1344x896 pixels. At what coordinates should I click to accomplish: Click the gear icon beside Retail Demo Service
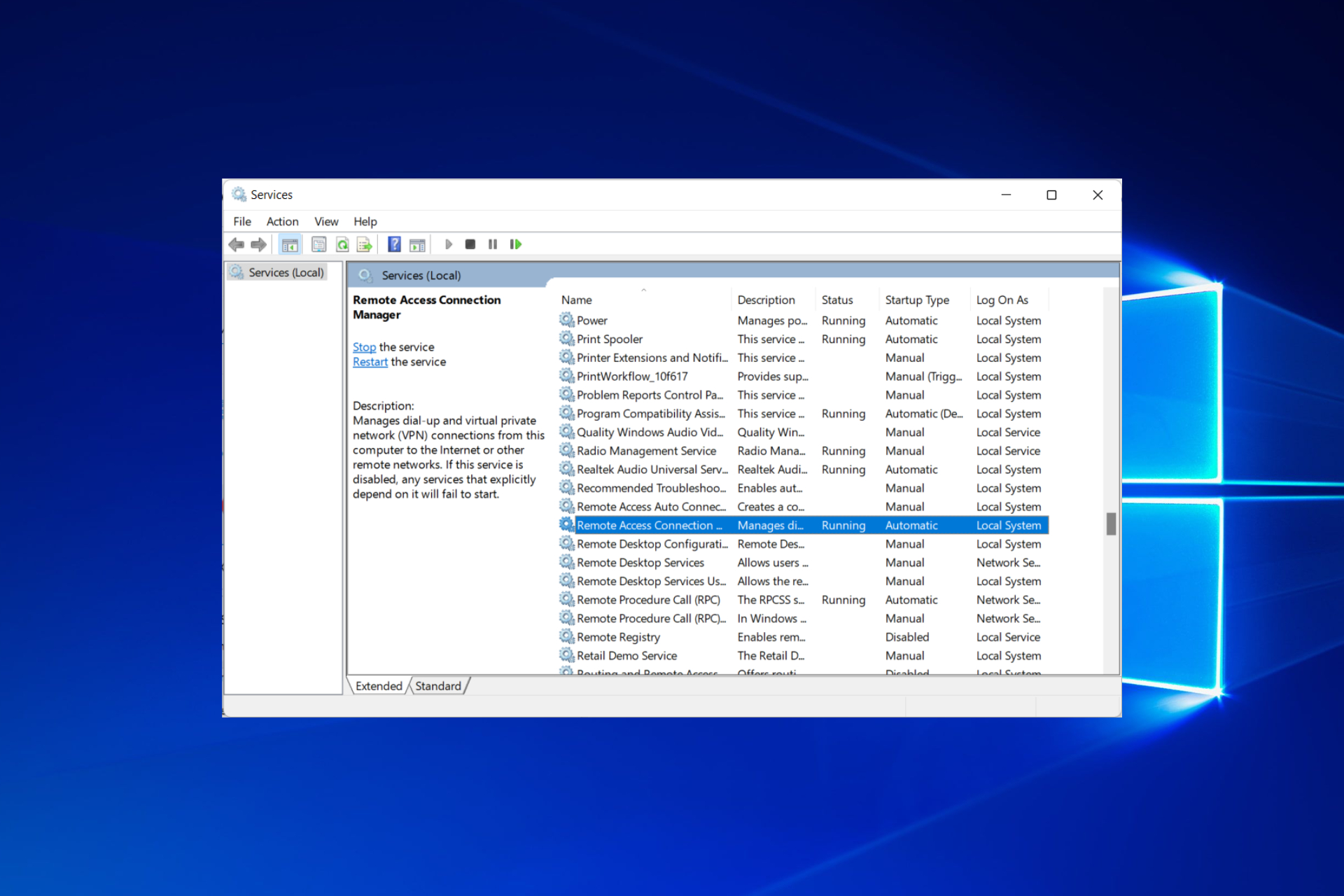point(566,655)
